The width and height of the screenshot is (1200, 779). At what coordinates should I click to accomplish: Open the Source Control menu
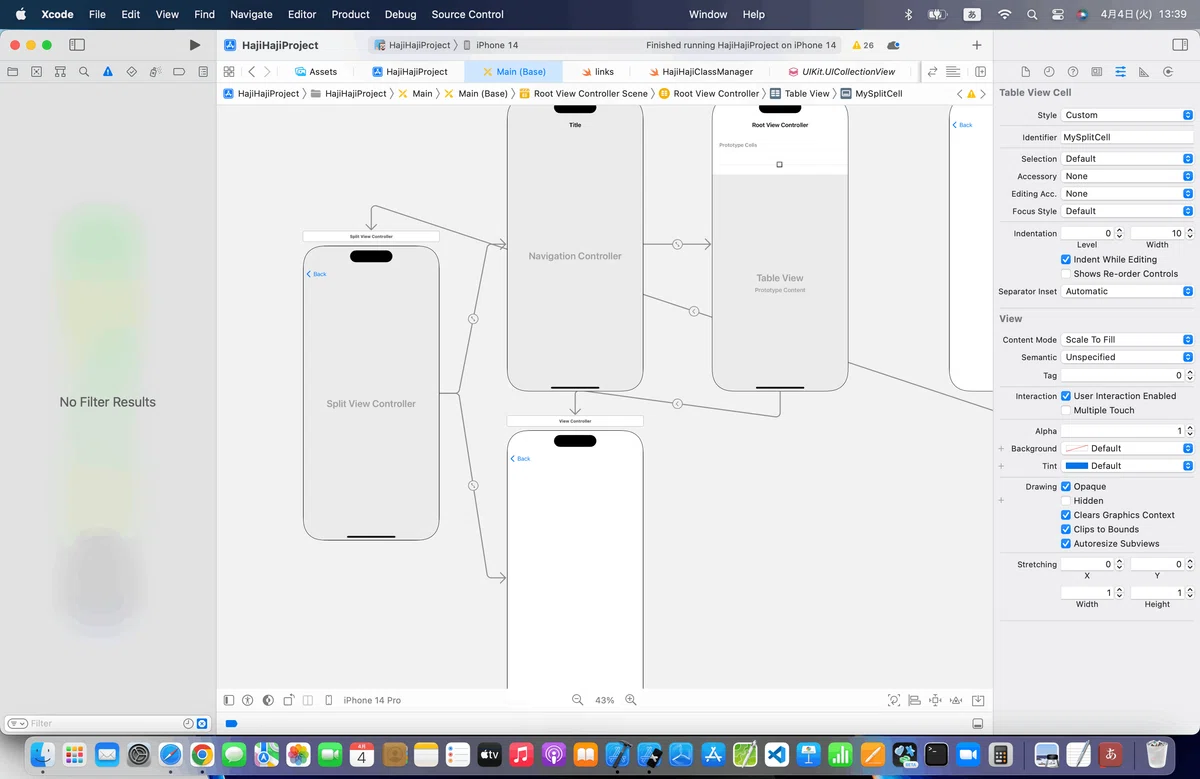click(467, 14)
